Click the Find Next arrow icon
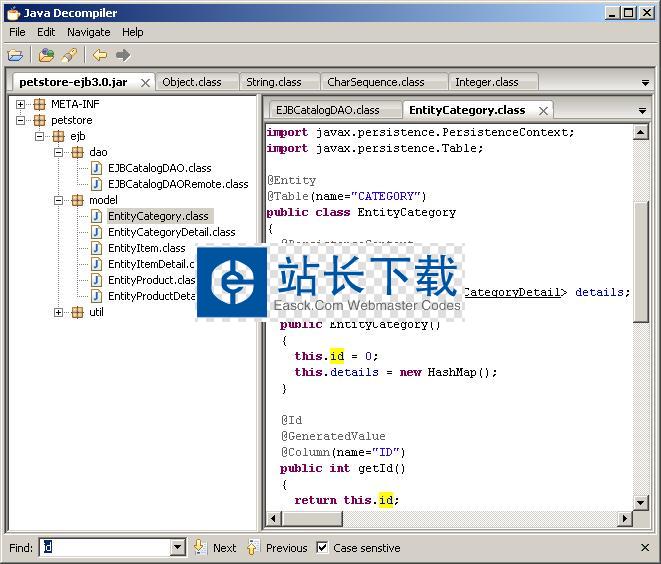Viewport: 661px width, 564px height. [199, 547]
